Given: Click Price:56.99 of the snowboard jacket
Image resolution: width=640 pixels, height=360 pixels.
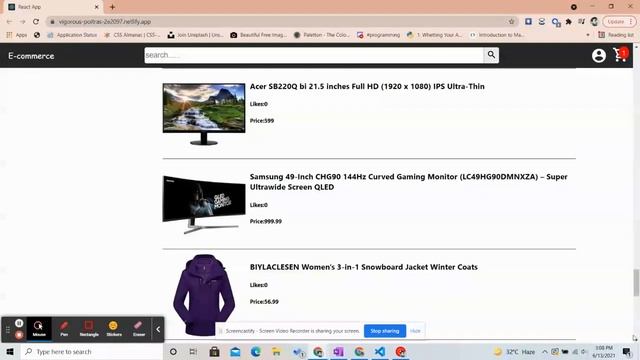Looking at the screenshot, I should pyautogui.click(x=264, y=302).
